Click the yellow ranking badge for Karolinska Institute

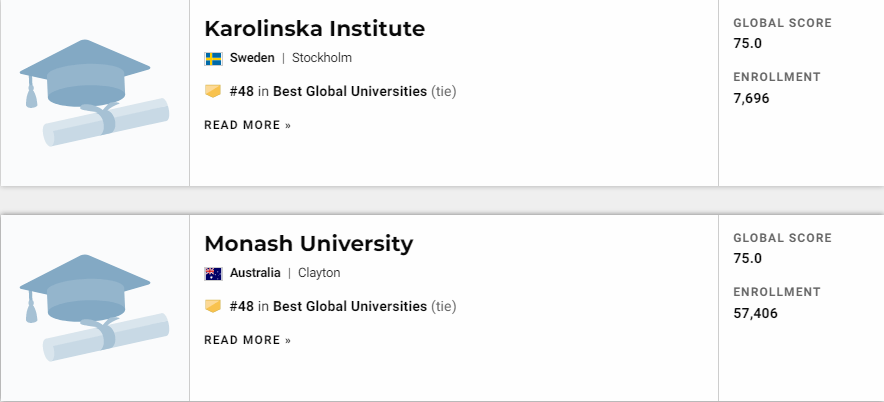coord(213,91)
